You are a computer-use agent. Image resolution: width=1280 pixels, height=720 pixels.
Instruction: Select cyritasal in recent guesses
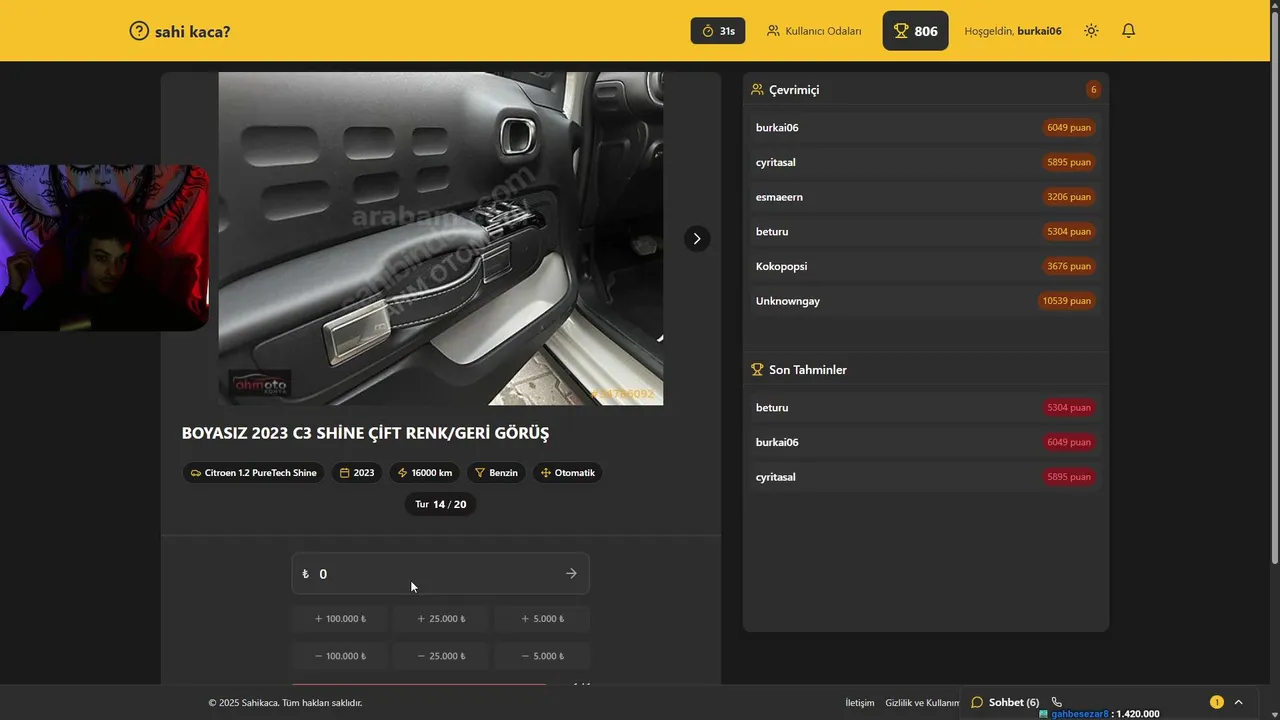pos(925,477)
